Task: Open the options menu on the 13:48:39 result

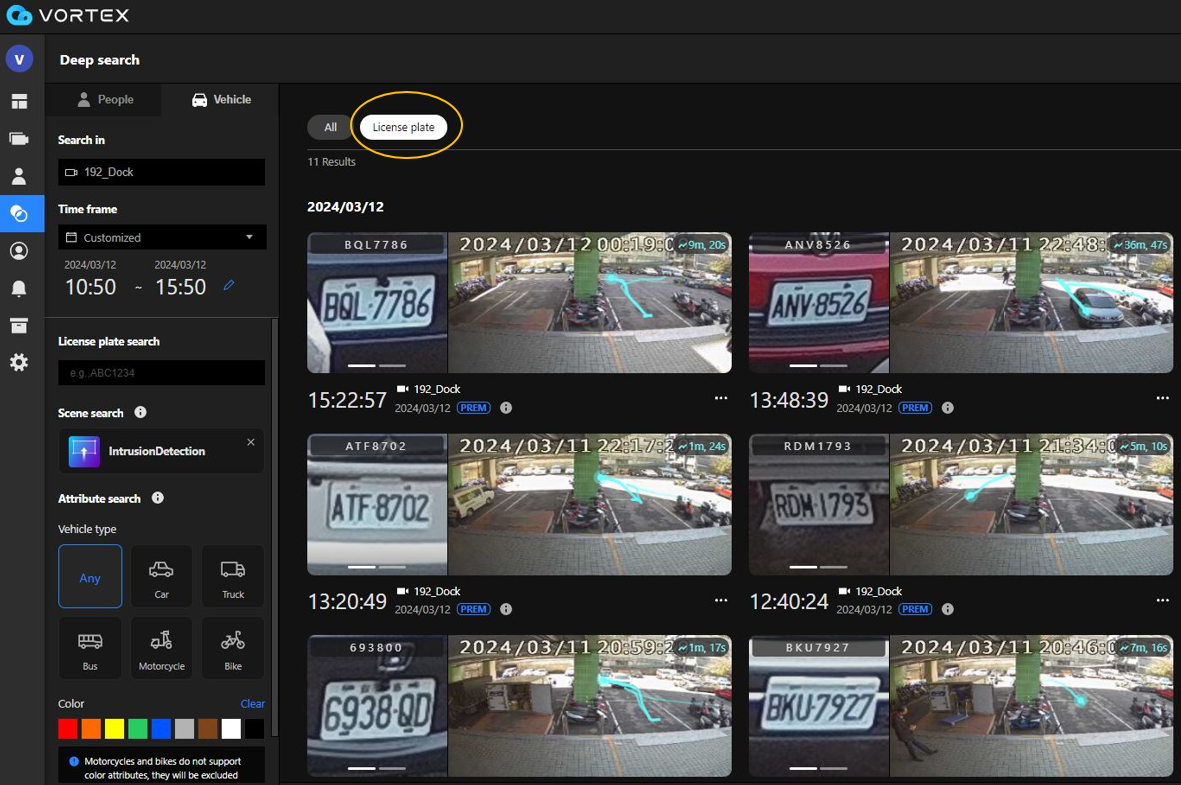Action: click(1163, 397)
